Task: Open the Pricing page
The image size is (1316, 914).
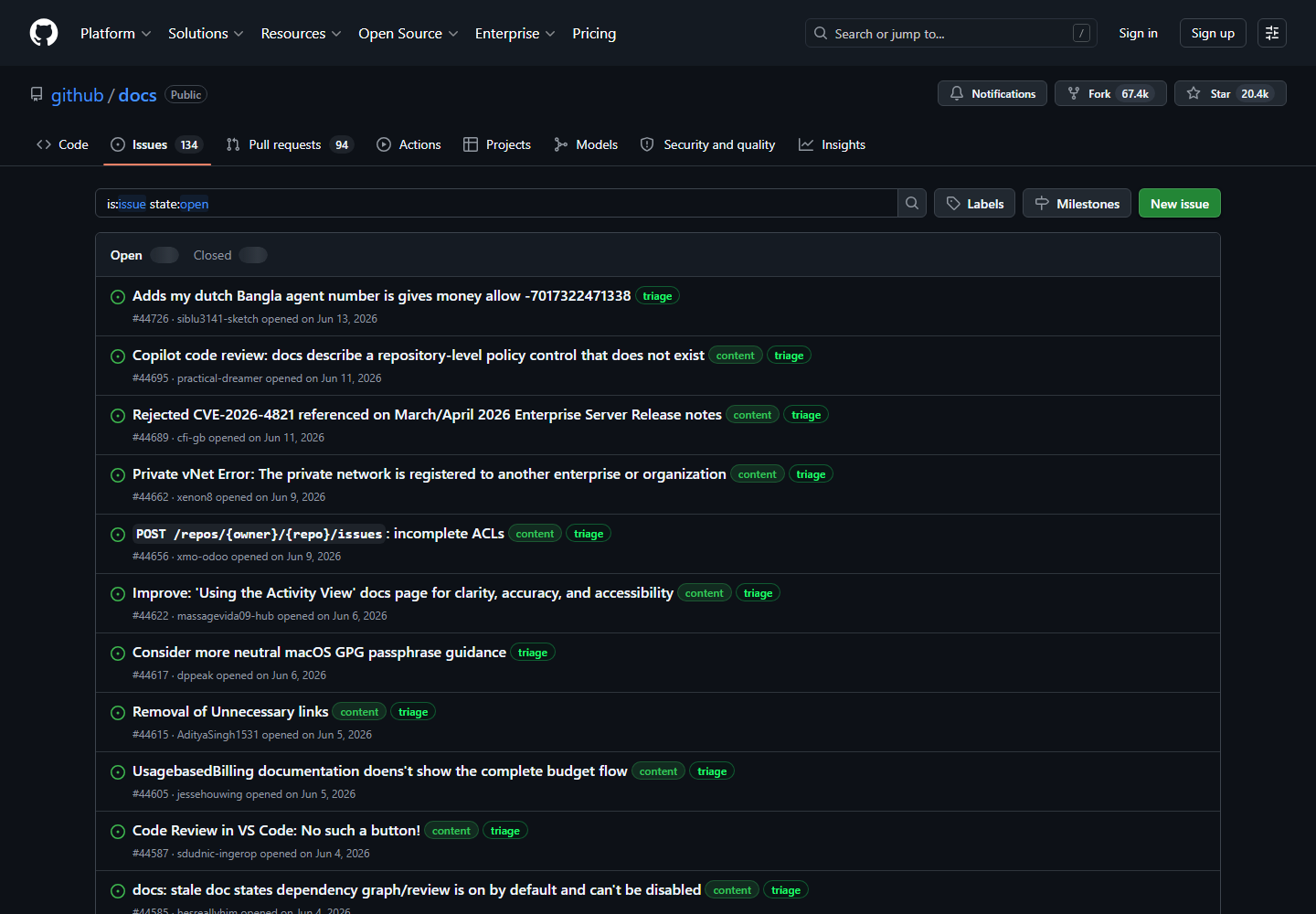Action: (x=594, y=33)
